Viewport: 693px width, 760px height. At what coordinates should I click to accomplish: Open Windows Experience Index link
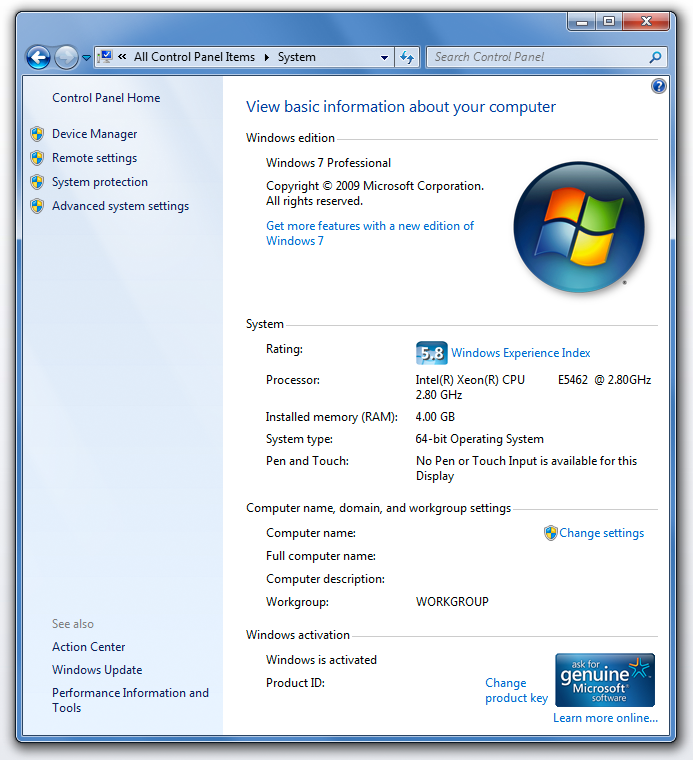pos(521,353)
